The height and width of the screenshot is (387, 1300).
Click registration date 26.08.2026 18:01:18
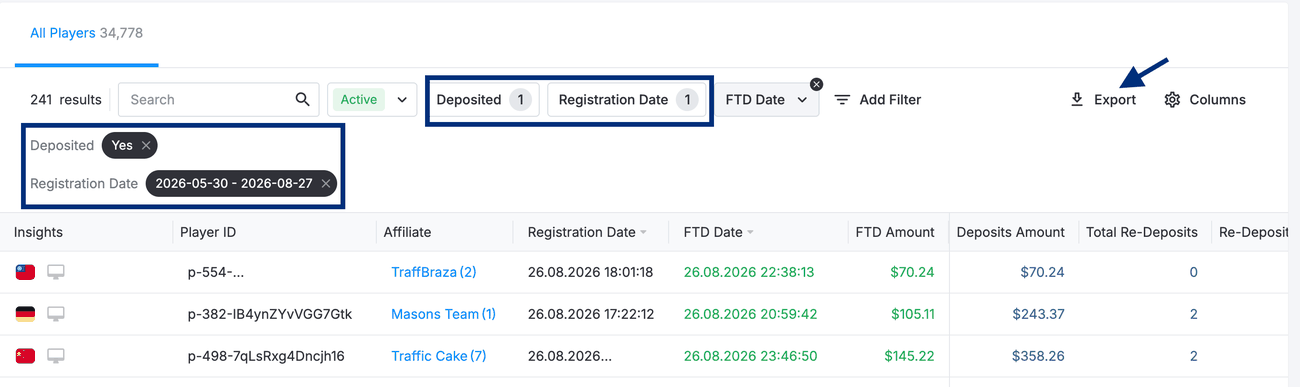point(590,272)
